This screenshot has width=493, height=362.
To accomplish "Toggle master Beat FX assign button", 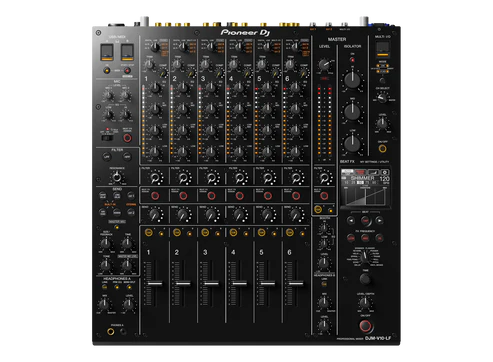I will [x=324, y=196].
